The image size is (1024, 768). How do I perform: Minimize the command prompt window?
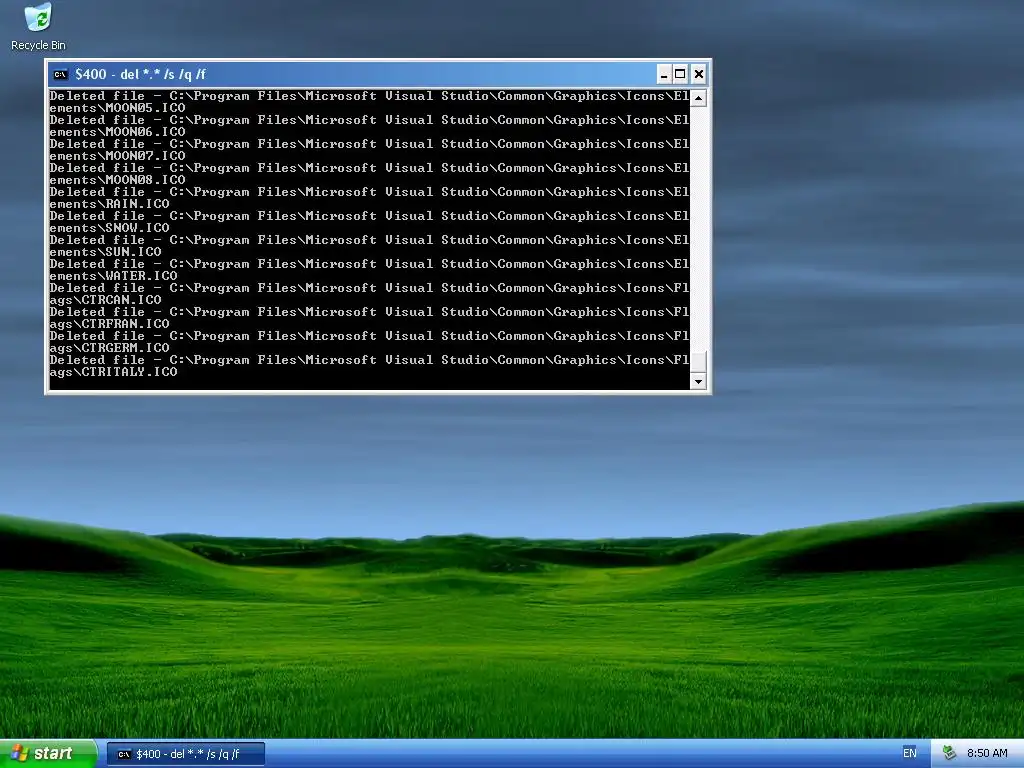point(664,74)
